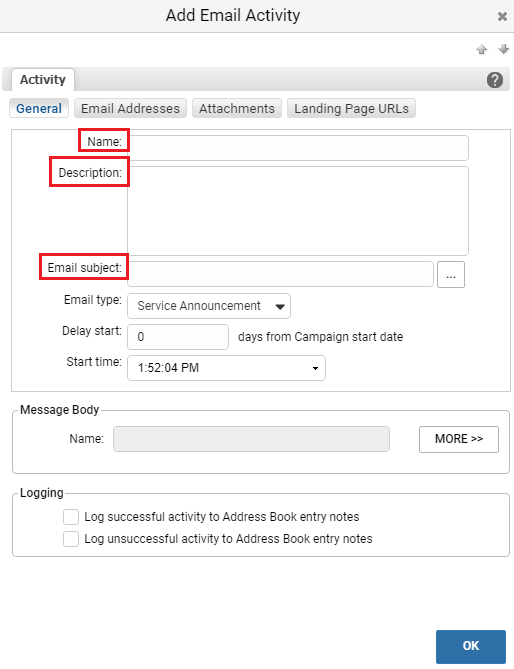Select the General tab

[x=39, y=108]
